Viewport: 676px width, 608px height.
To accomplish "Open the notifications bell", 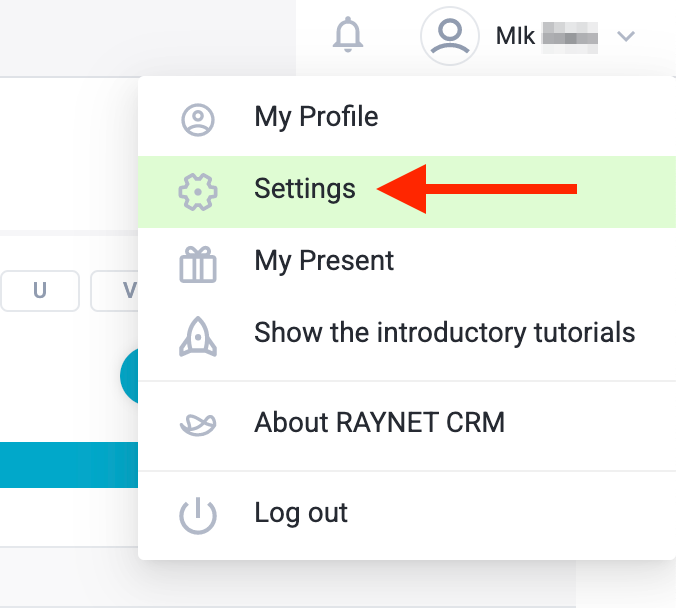I will 348,36.
